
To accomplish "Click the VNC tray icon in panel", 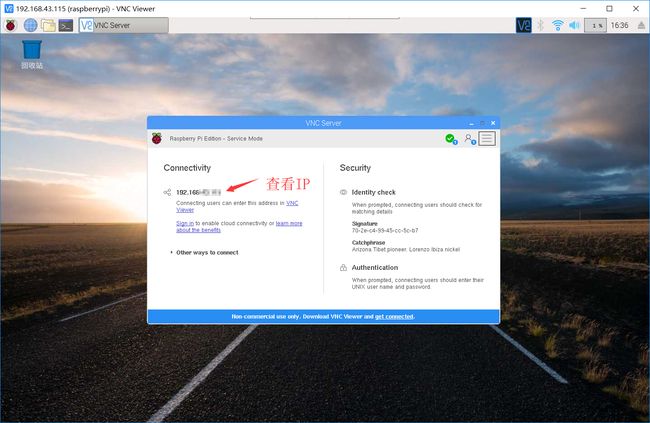I will (524, 25).
